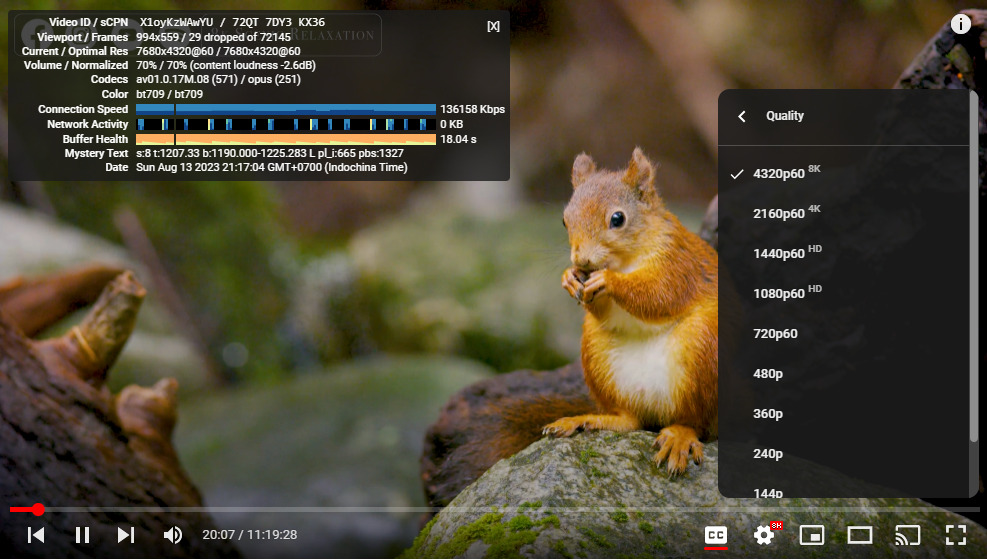Mute the volume speaker icon
This screenshot has height=560, width=987.
point(172,535)
